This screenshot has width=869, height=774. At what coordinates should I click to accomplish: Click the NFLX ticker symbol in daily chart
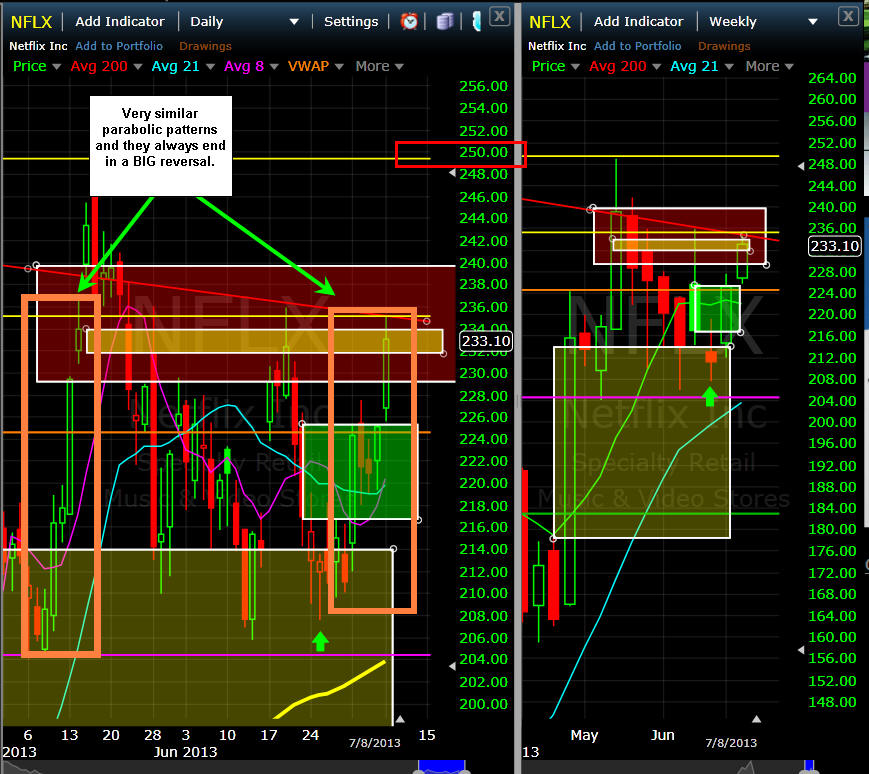pos(31,21)
